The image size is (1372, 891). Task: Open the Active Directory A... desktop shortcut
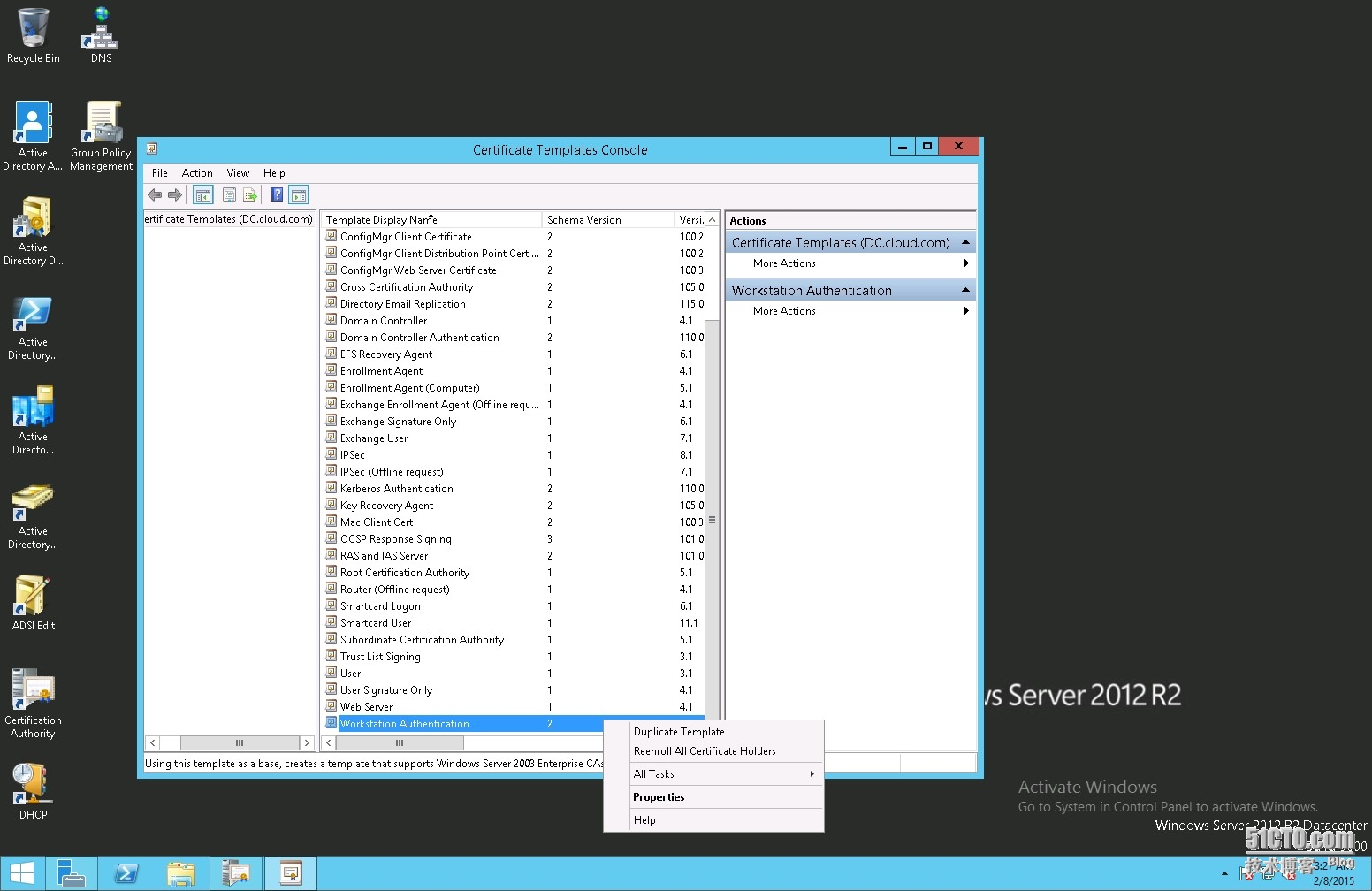(34, 135)
